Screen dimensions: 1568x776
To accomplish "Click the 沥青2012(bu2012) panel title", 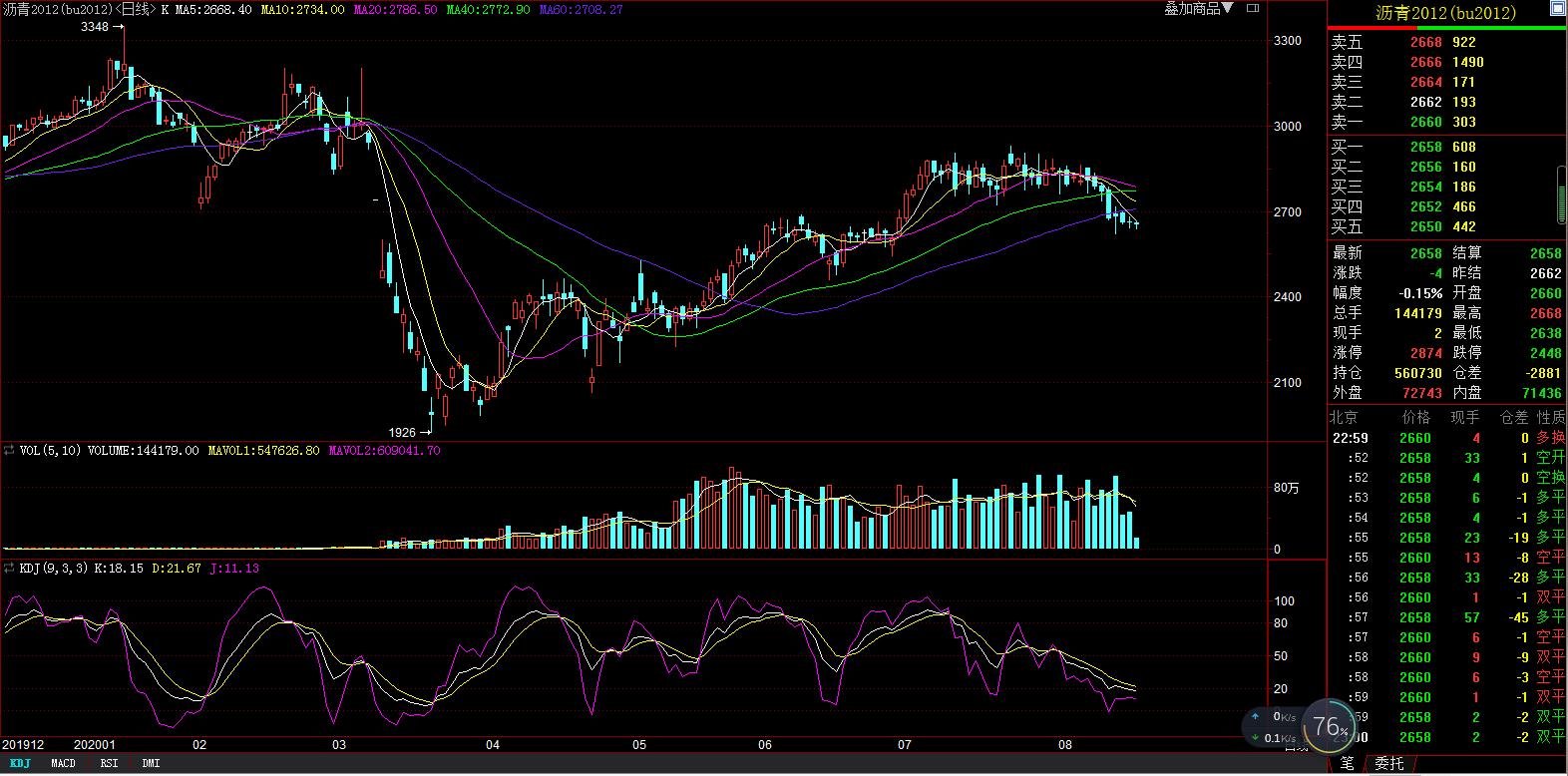I will tap(1445, 13).
